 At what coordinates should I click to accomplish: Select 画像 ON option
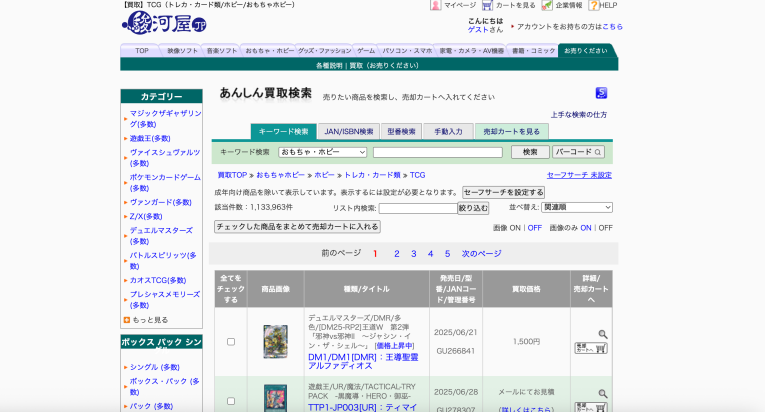point(515,228)
